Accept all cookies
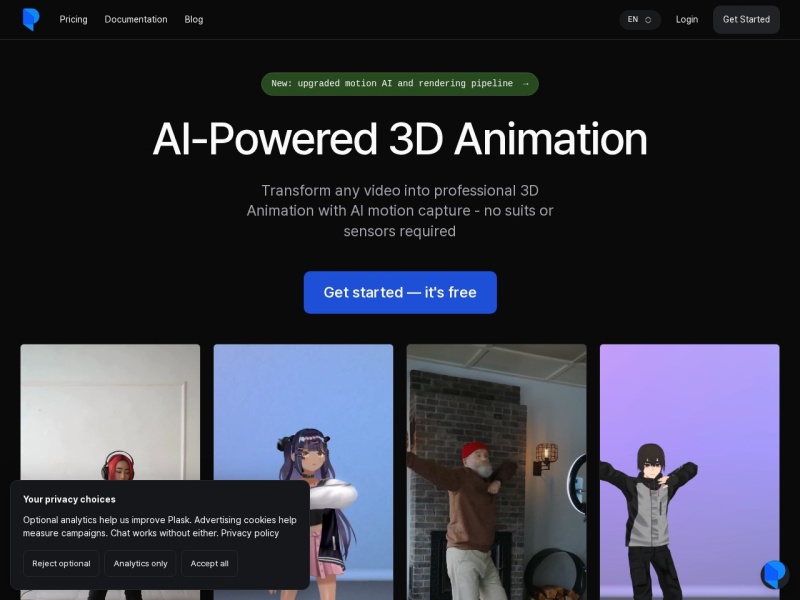The width and height of the screenshot is (800, 600). pos(209,563)
